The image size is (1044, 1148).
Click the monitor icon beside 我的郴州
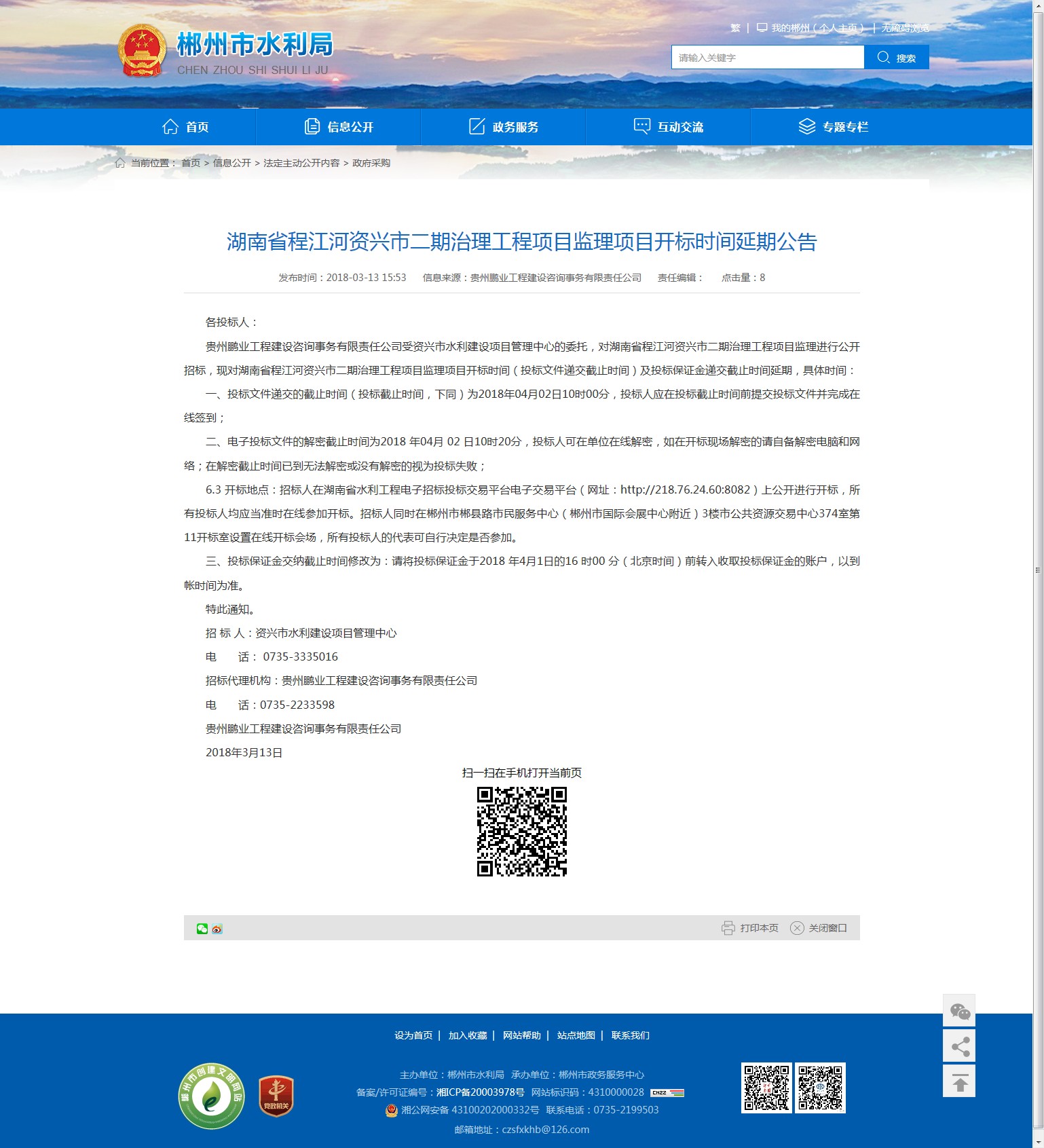coord(762,28)
